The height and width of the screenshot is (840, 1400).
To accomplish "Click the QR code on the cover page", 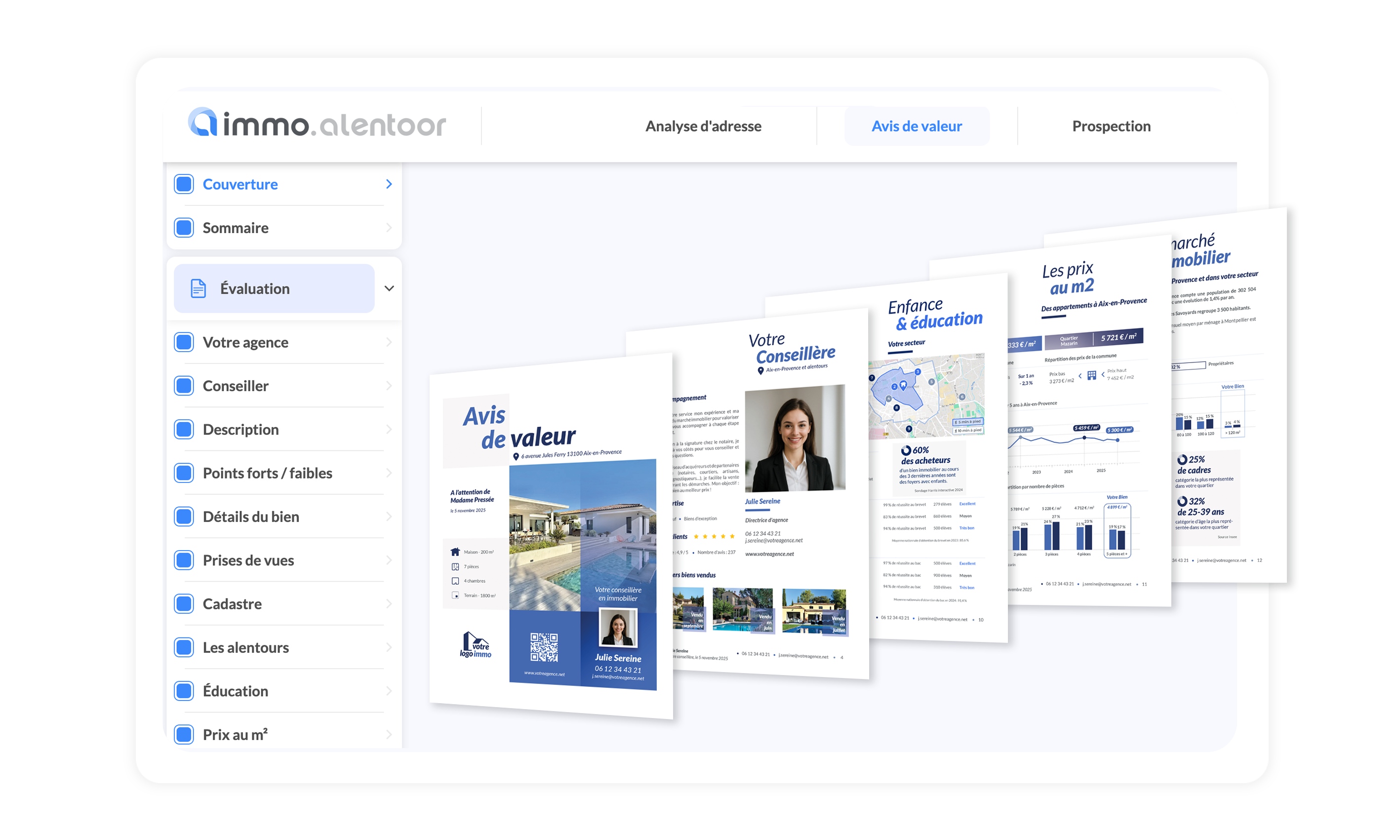I will (x=543, y=647).
